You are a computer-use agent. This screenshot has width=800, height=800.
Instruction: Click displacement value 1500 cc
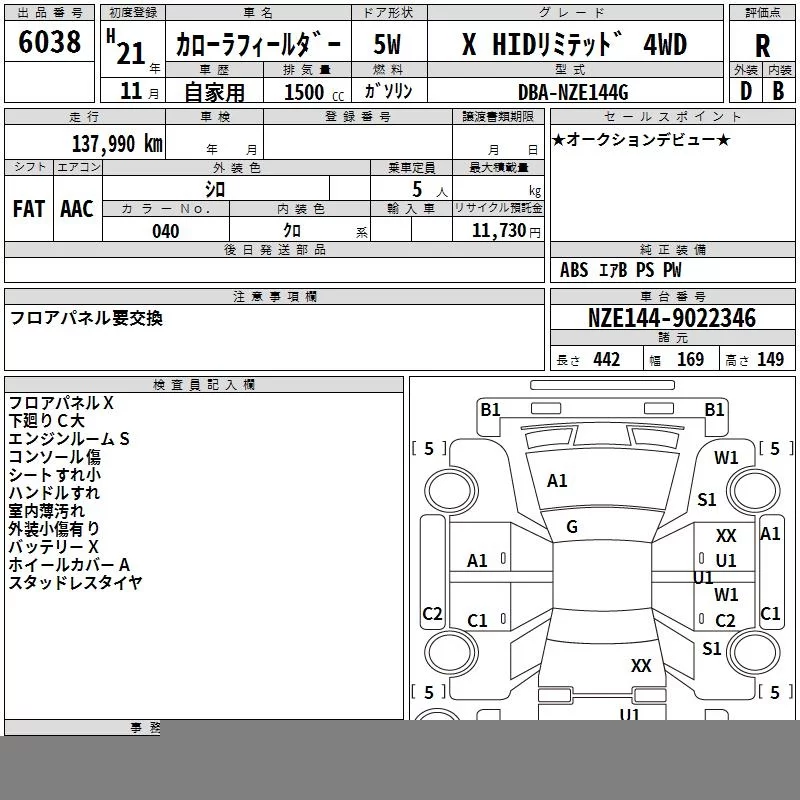point(314,92)
